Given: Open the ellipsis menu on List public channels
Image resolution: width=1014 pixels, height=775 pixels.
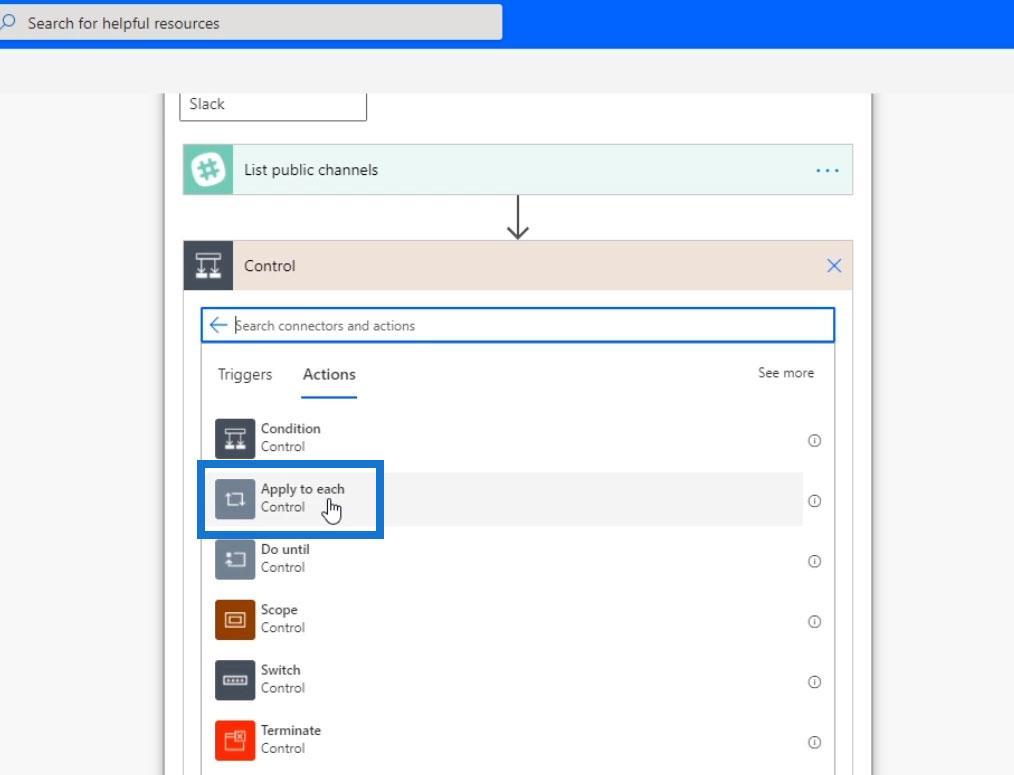Looking at the screenshot, I should pyautogui.click(x=827, y=170).
